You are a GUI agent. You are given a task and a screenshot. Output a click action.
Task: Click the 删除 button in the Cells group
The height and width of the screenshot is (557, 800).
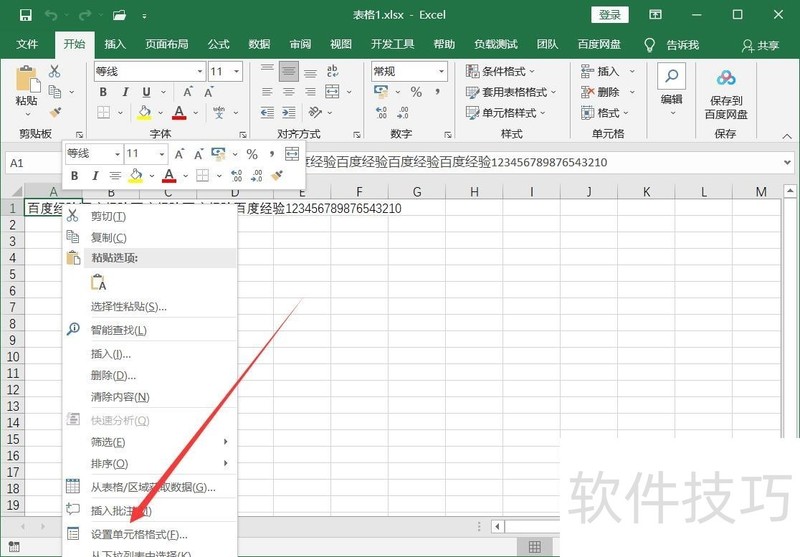click(602, 92)
